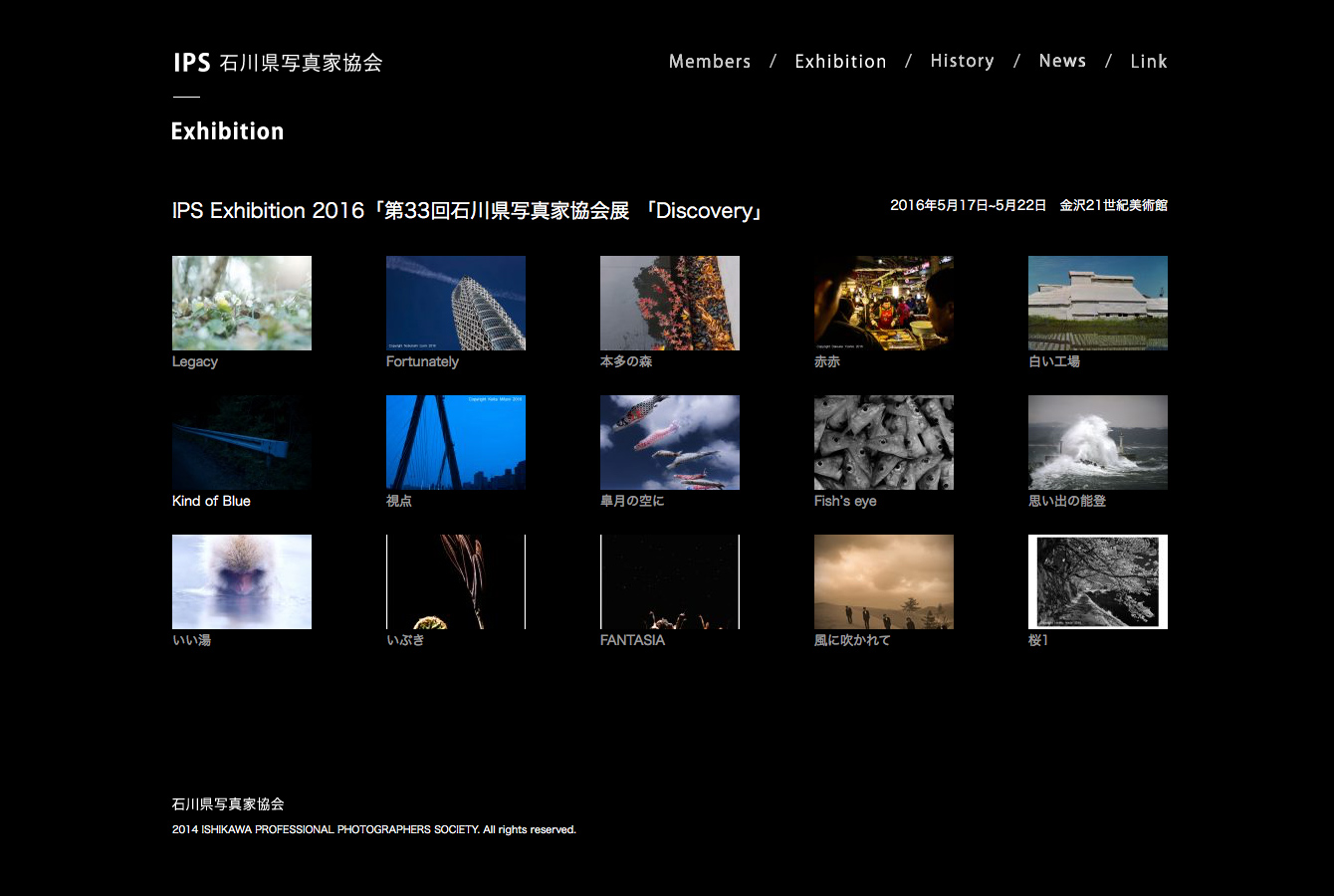Open the Kind of Blue guardrail thumbnail

[x=242, y=442]
